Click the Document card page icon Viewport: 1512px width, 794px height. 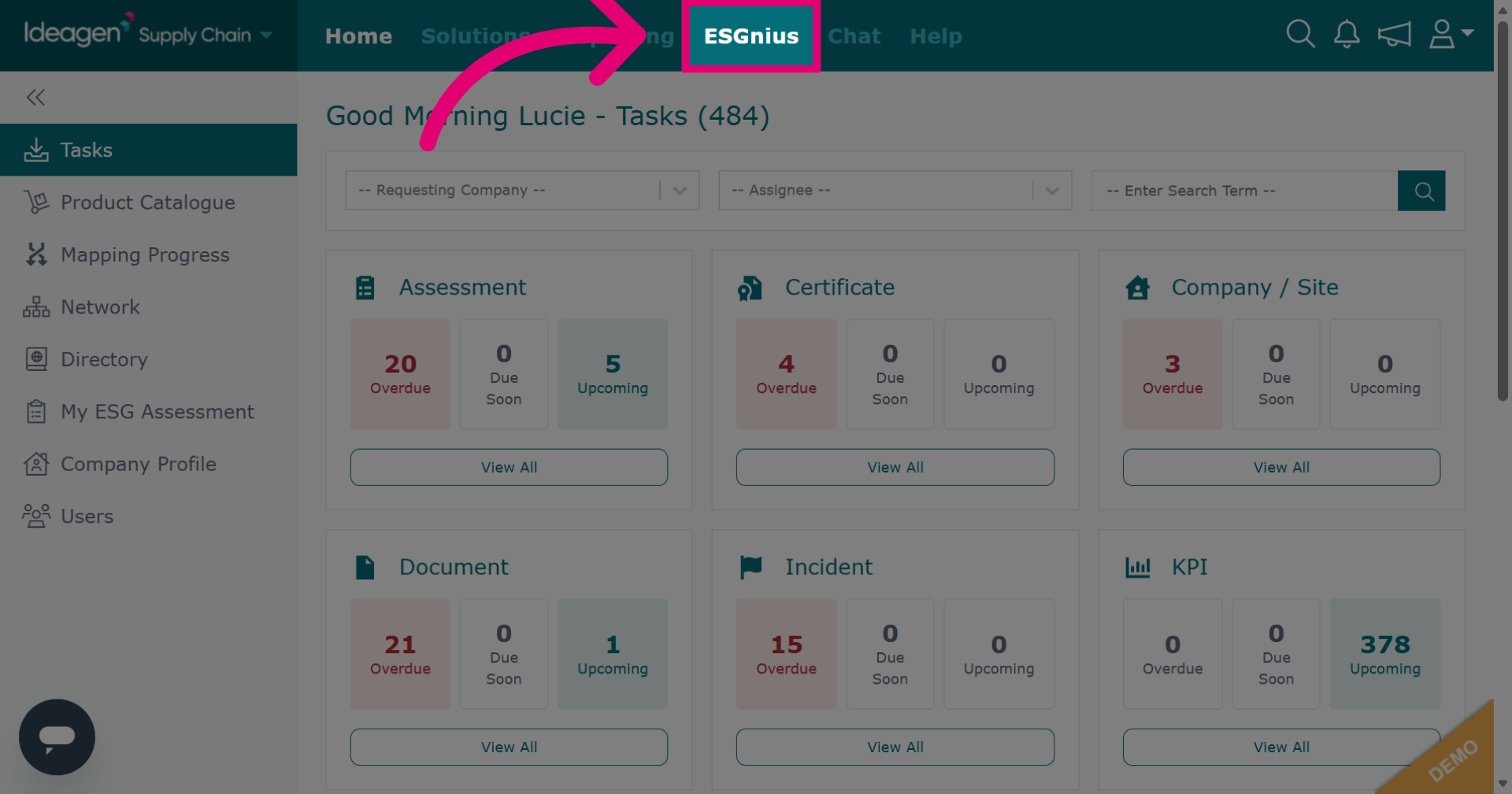[365, 567]
